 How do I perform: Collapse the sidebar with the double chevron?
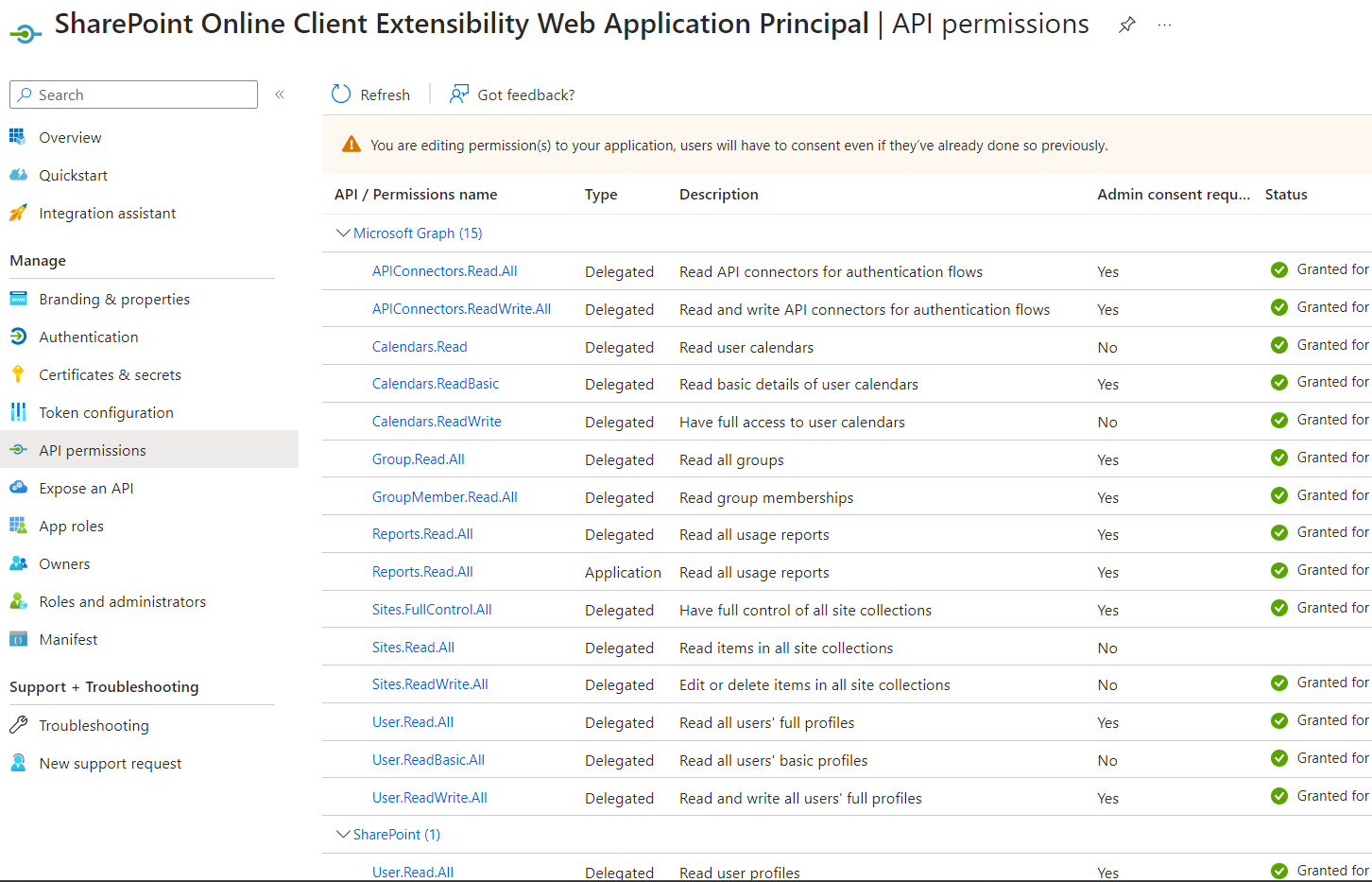pos(280,95)
